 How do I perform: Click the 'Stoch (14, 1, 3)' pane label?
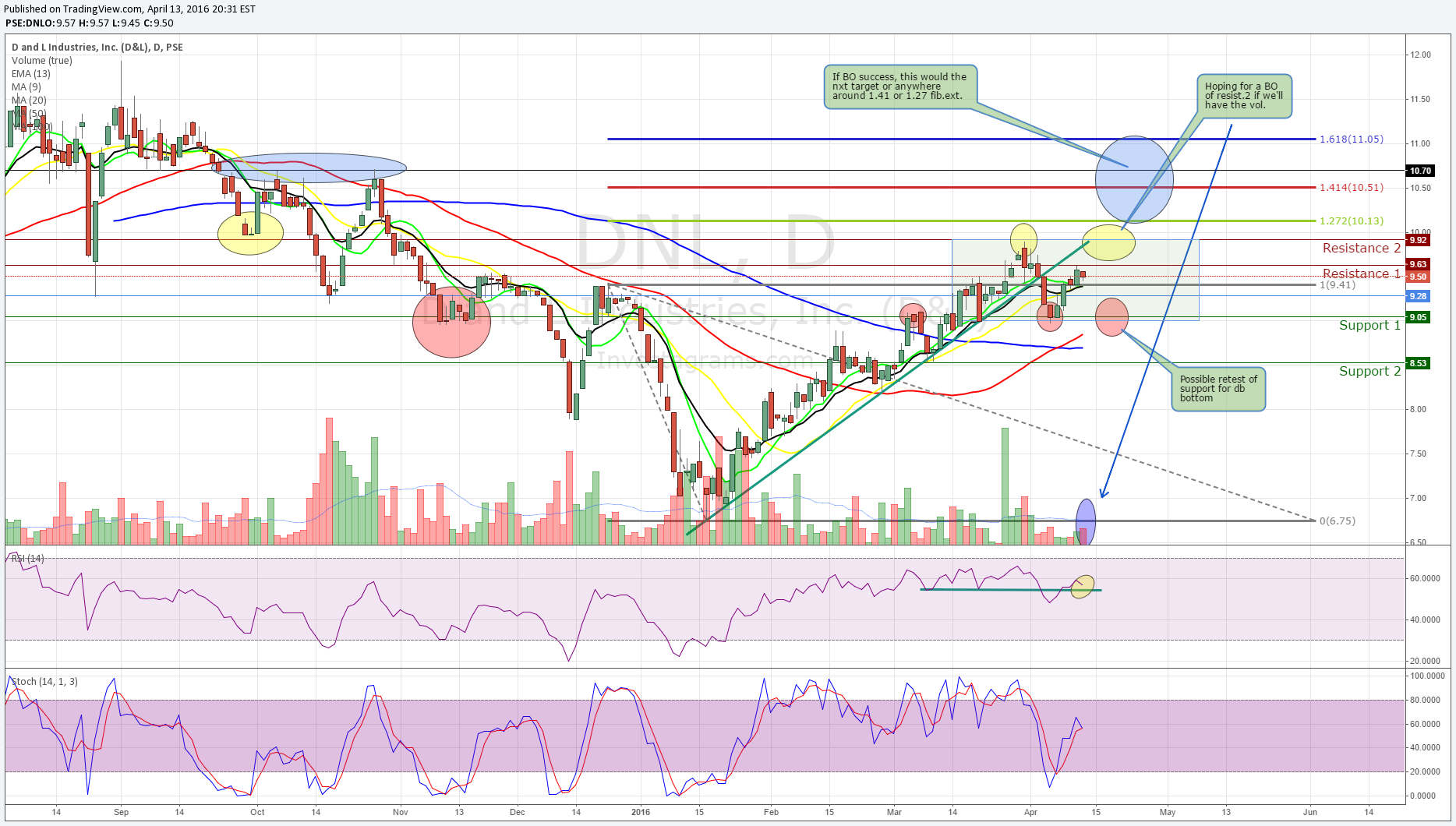click(x=44, y=681)
